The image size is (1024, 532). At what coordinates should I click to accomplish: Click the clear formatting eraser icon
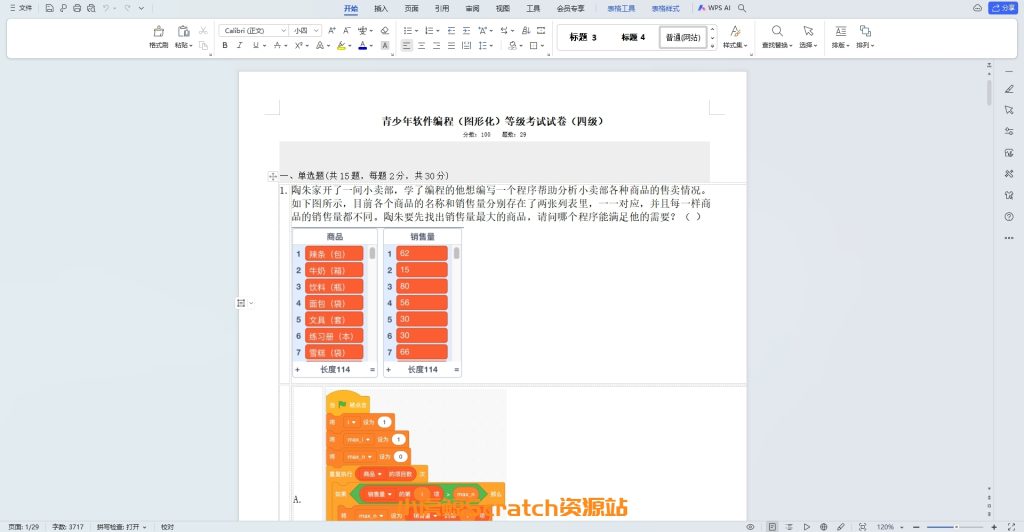tap(386, 31)
